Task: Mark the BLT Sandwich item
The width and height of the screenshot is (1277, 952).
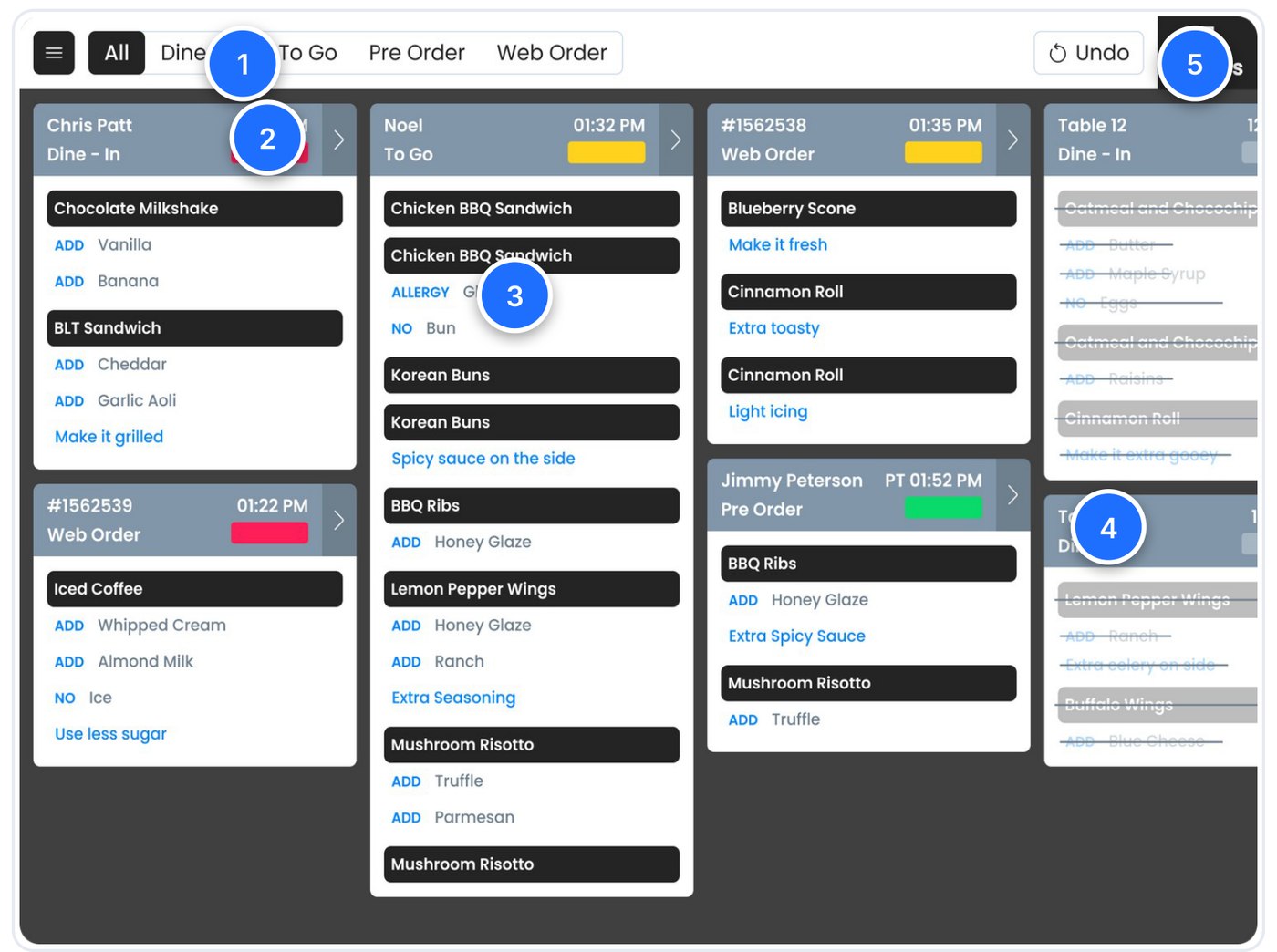Action: pos(195,327)
